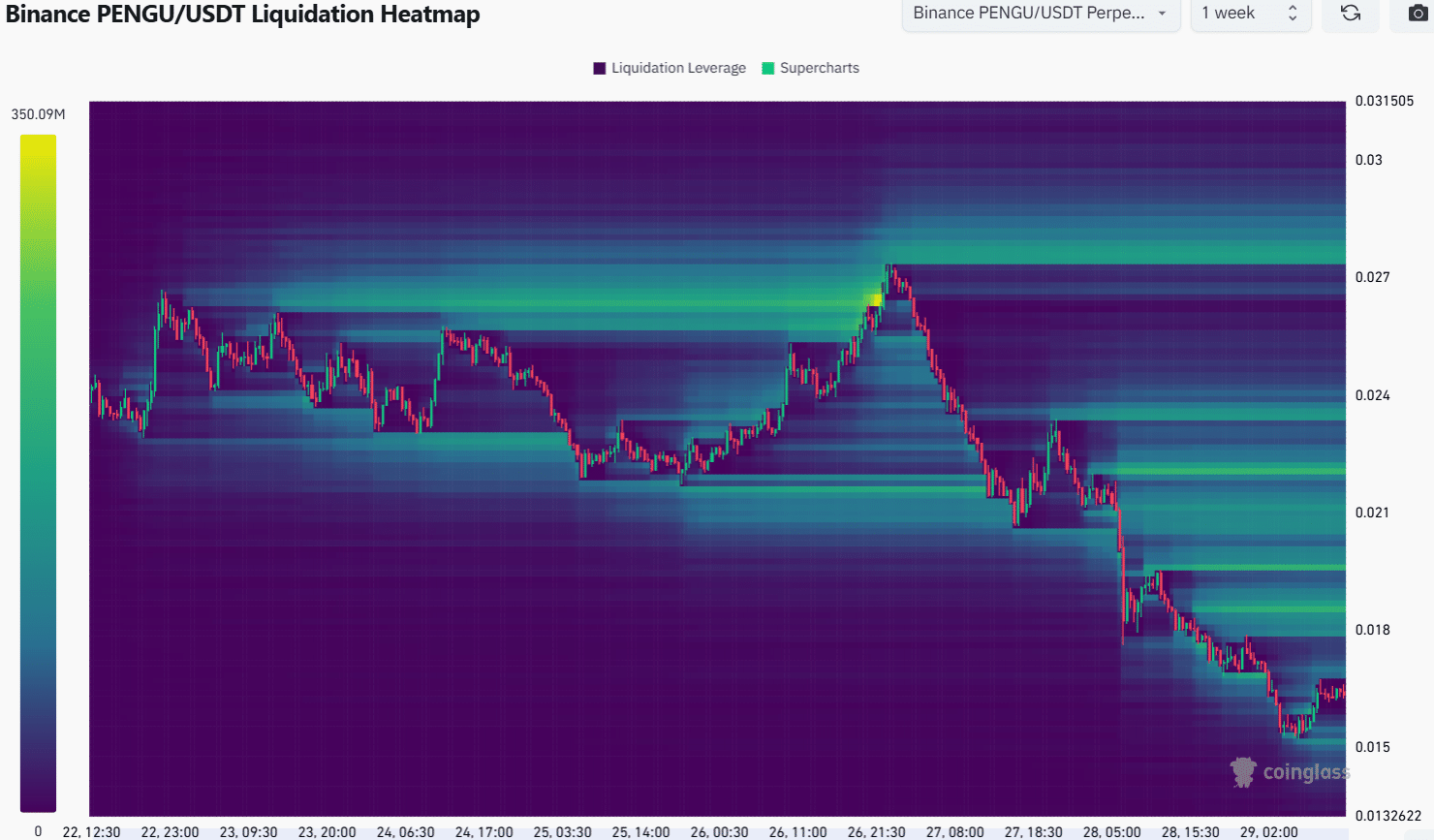This screenshot has height=840, width=1434.
Task: Open the Binance PENGU/USDT Perpetual pair dropdown
Action: pos(1028,14)
